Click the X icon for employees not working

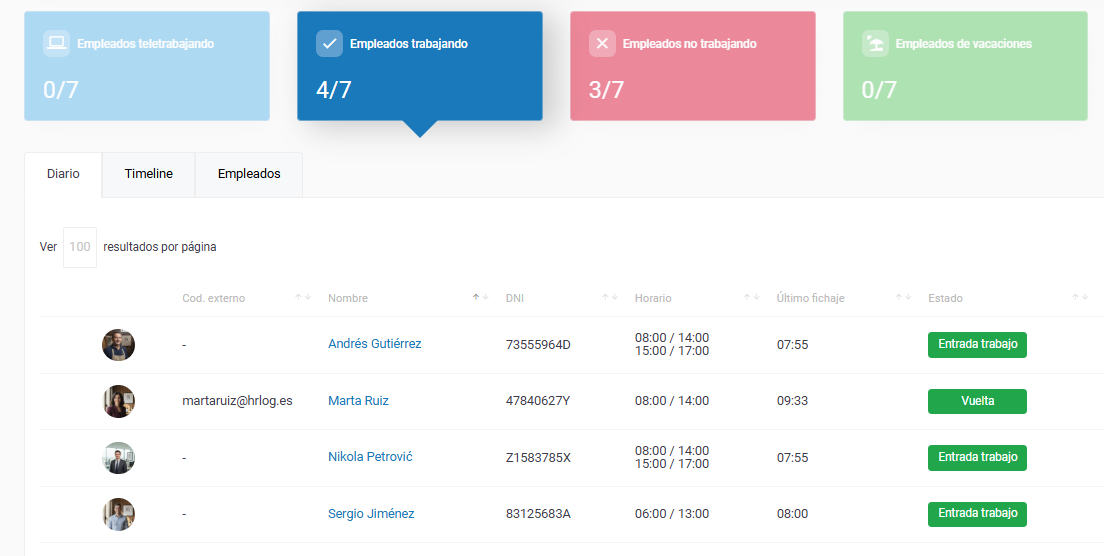602,43
